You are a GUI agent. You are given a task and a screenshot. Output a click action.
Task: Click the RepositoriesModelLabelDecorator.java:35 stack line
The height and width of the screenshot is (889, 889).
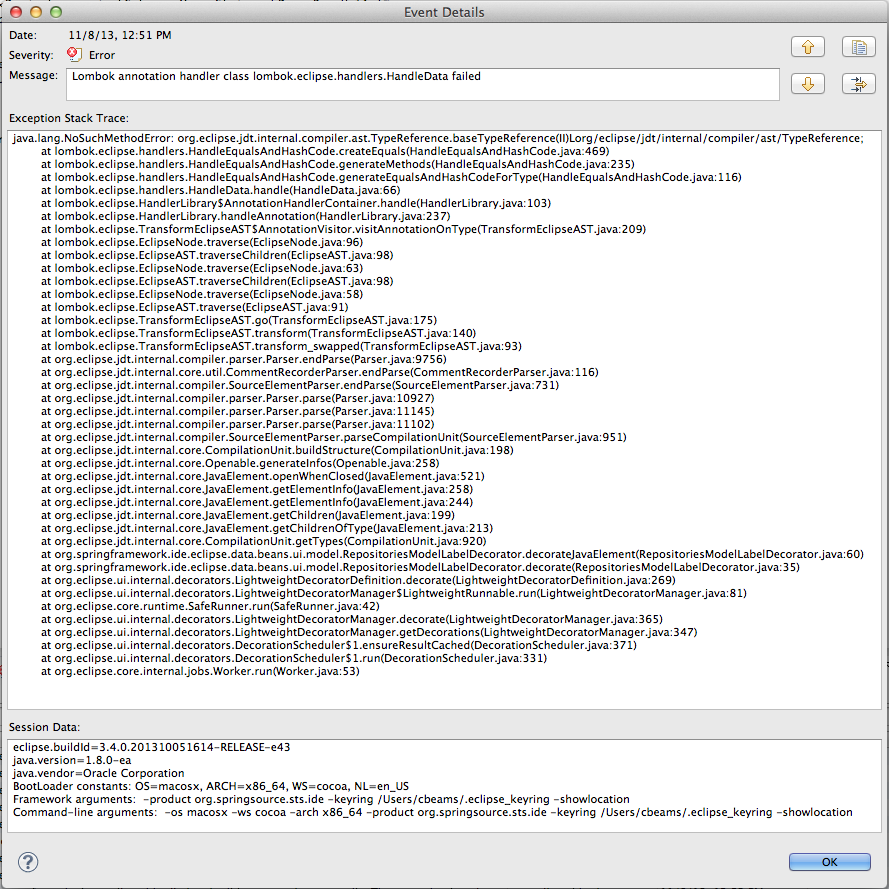[420, 568]
